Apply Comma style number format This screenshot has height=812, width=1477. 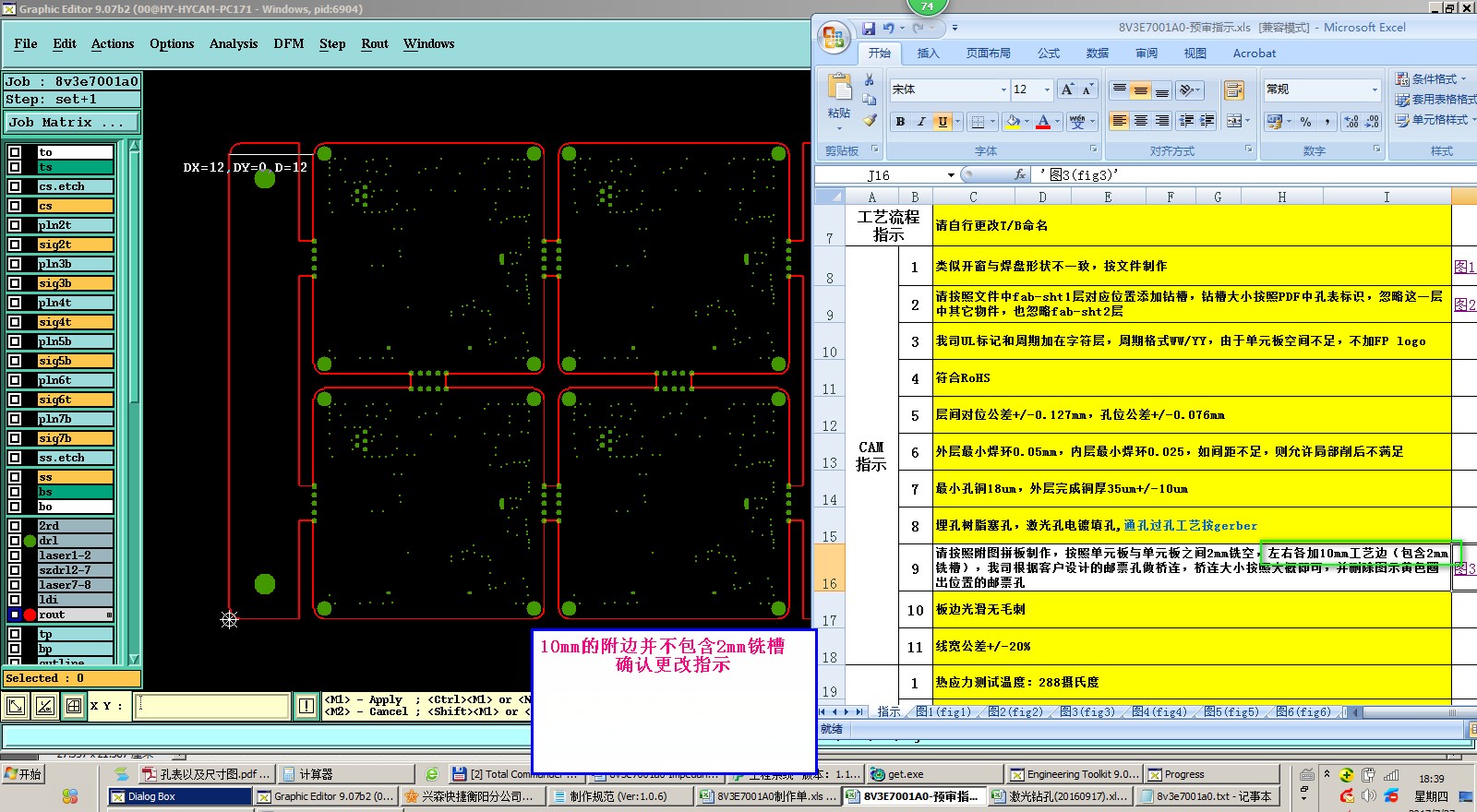point(1327,121)
